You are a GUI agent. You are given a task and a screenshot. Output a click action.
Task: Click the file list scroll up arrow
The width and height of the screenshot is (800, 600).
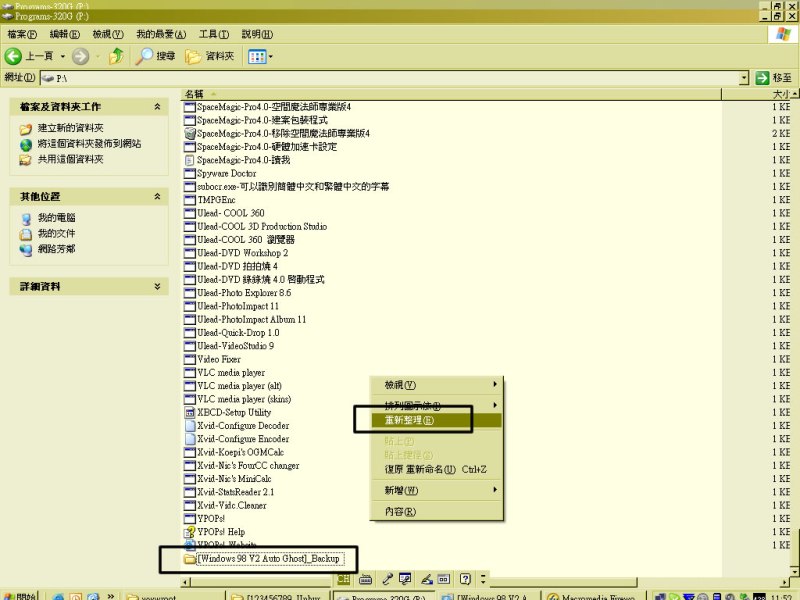[x=795, y=94]
